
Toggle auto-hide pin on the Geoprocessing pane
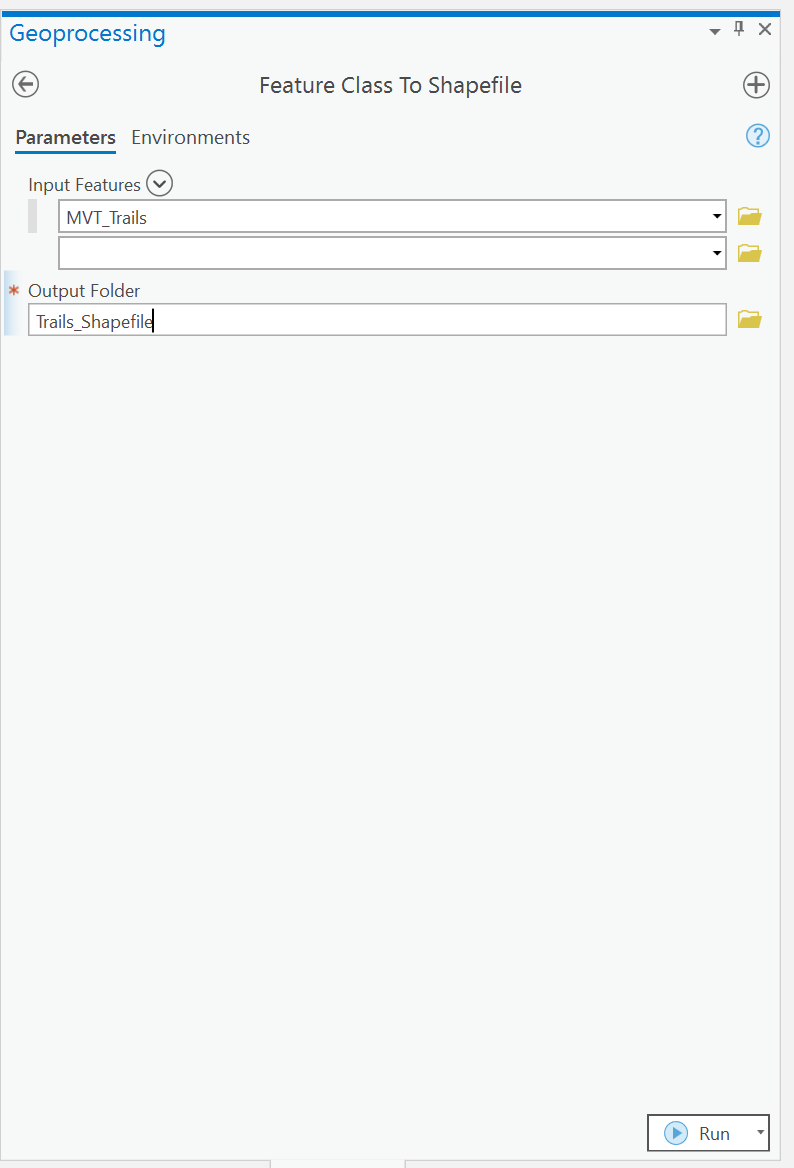[x=739, y=29]
